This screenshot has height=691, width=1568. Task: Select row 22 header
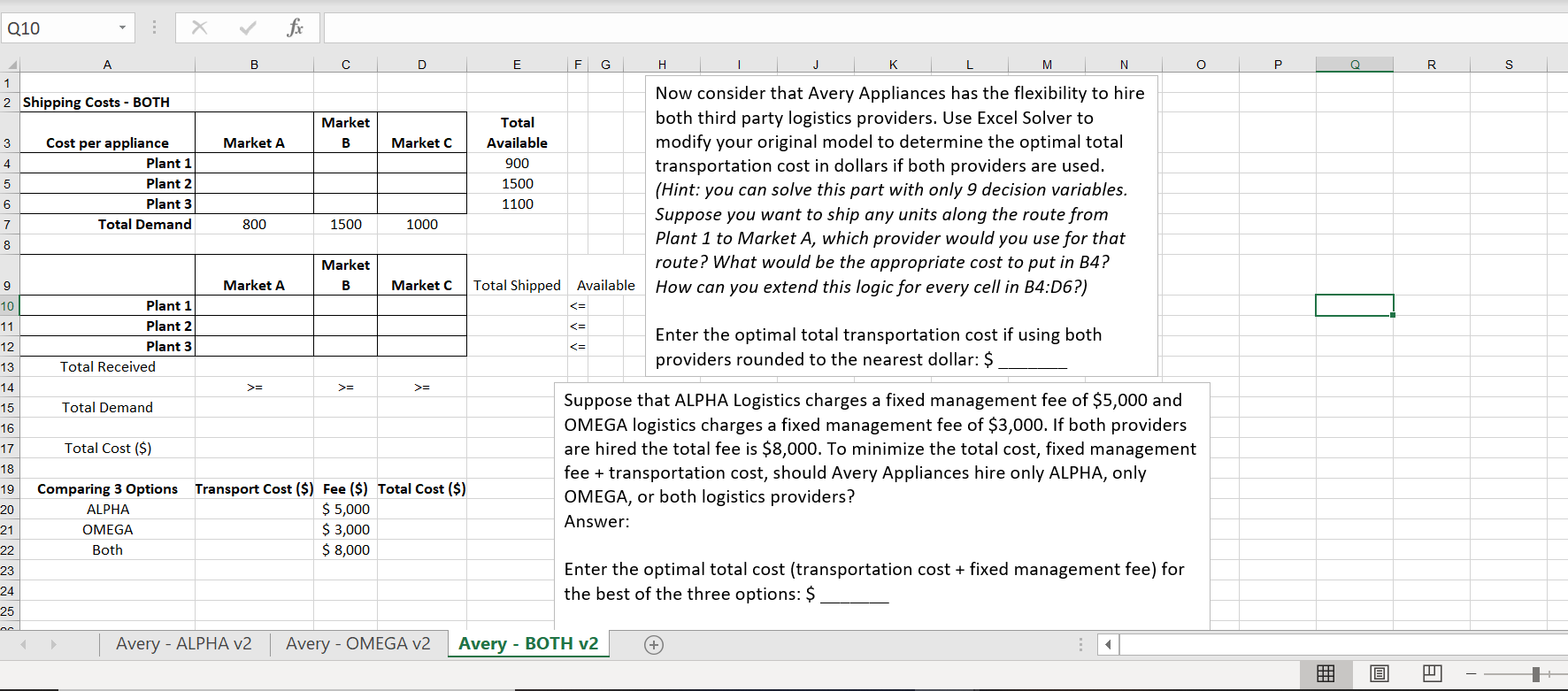click(x=8, y=550)
